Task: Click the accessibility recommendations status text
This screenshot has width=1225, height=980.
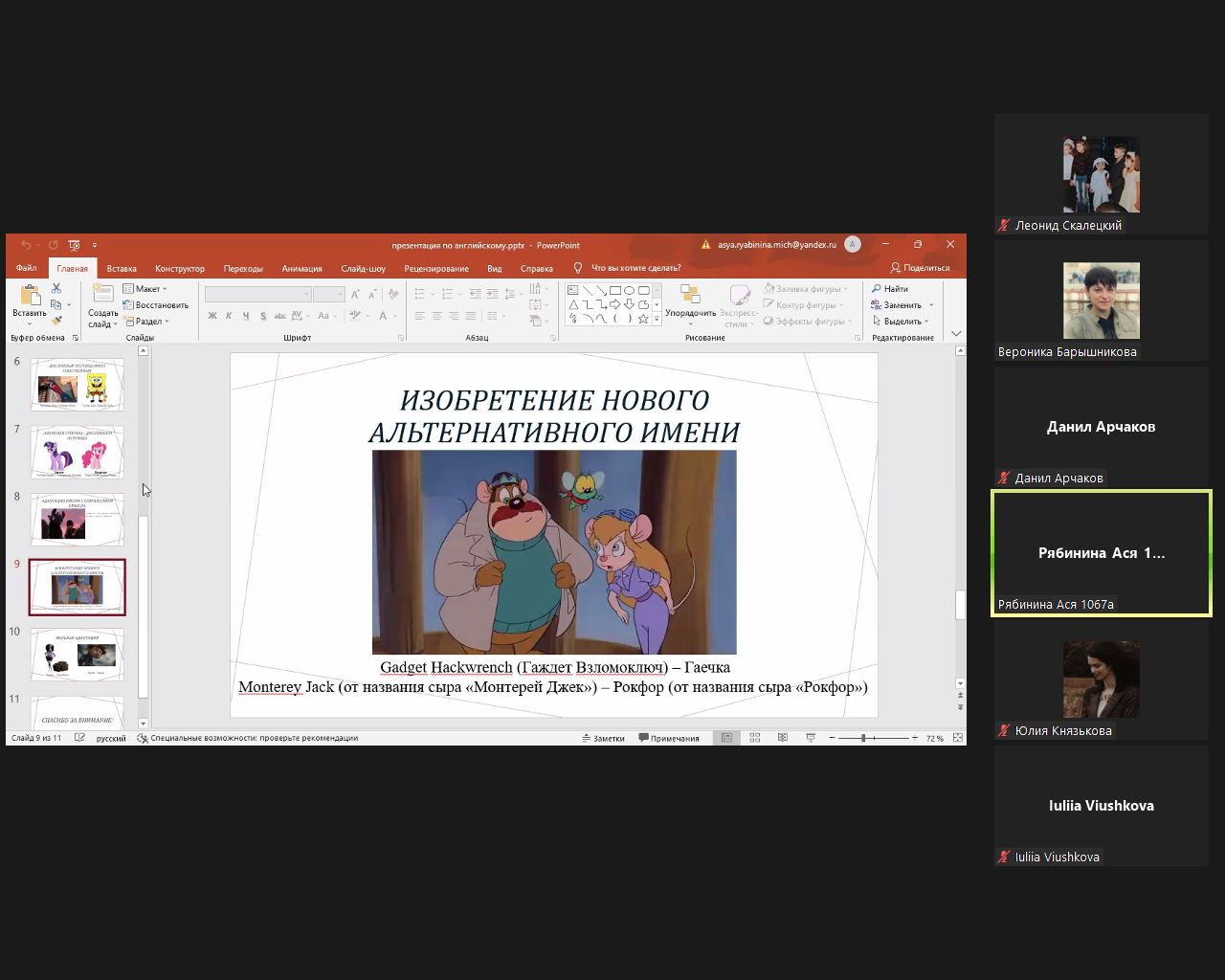Action: click(x=248, y=738)
